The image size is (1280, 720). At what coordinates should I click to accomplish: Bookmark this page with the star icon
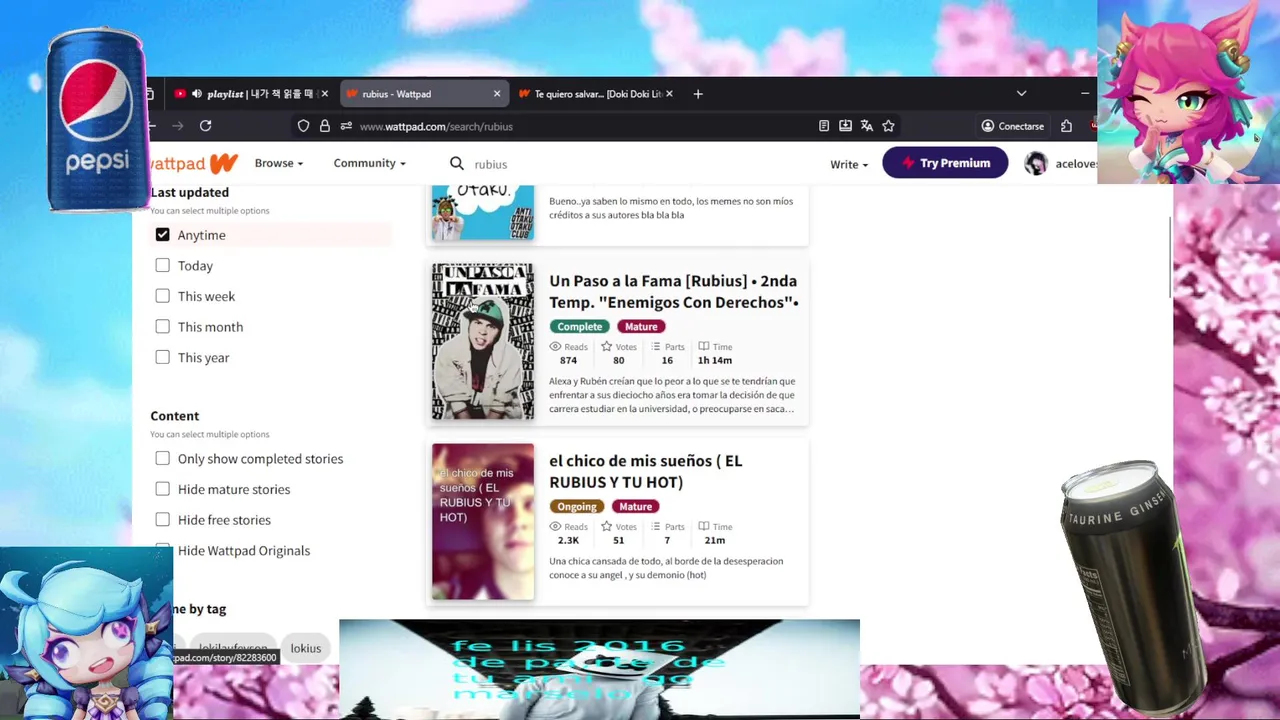click(x=888, y=126)
